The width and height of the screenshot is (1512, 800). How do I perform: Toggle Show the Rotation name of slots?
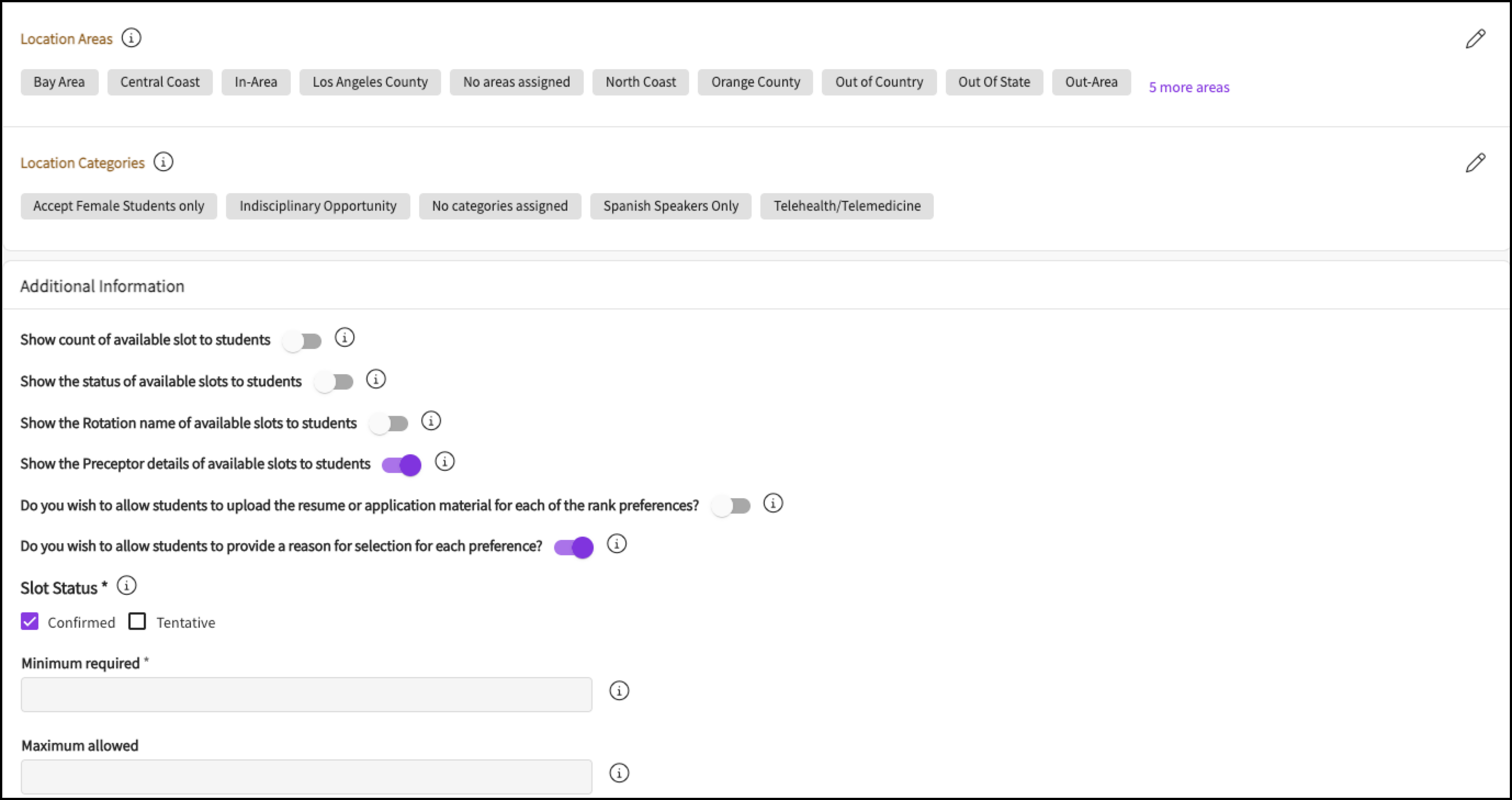click(388, 424)
